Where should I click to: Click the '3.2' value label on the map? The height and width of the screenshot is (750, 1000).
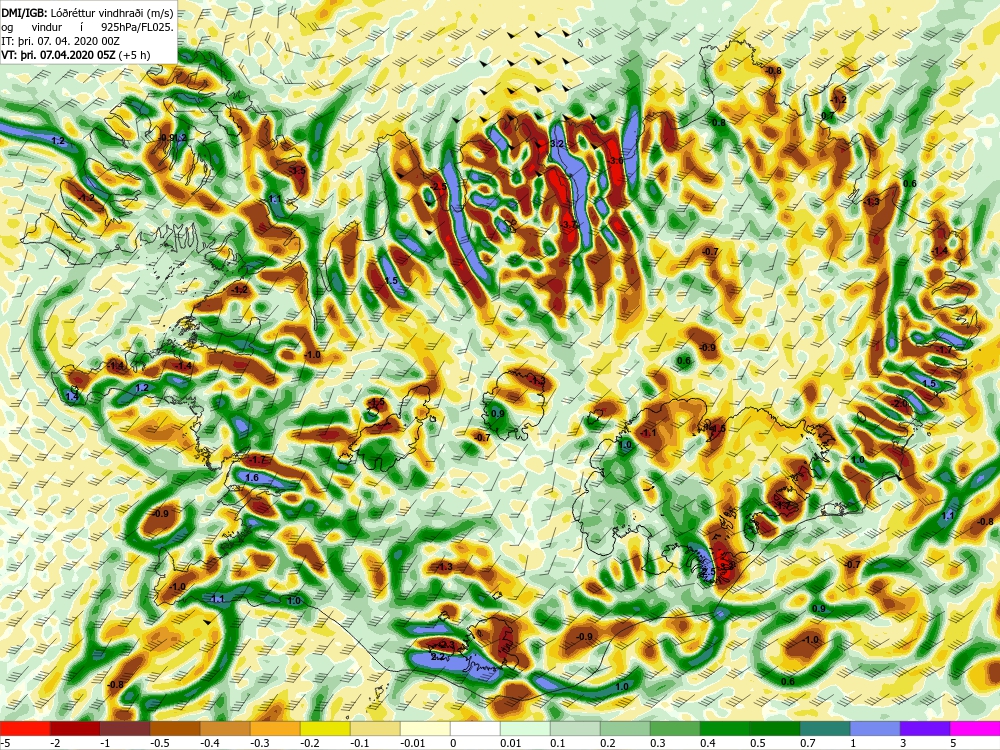click(557, 144)
